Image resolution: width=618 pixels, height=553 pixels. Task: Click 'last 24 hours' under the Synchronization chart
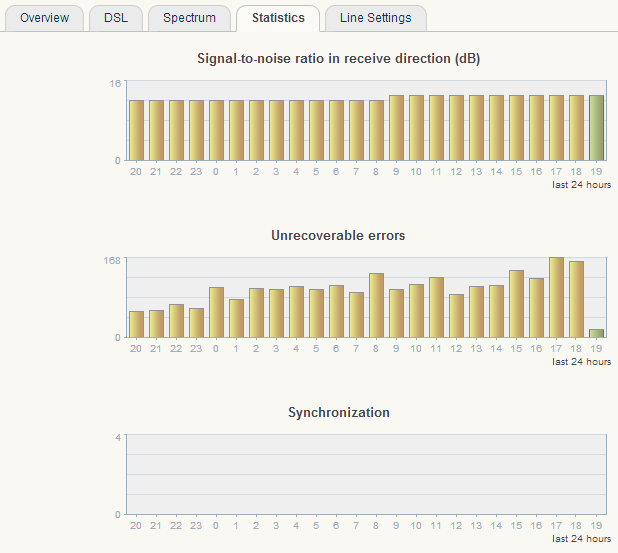tap(581, 539)
